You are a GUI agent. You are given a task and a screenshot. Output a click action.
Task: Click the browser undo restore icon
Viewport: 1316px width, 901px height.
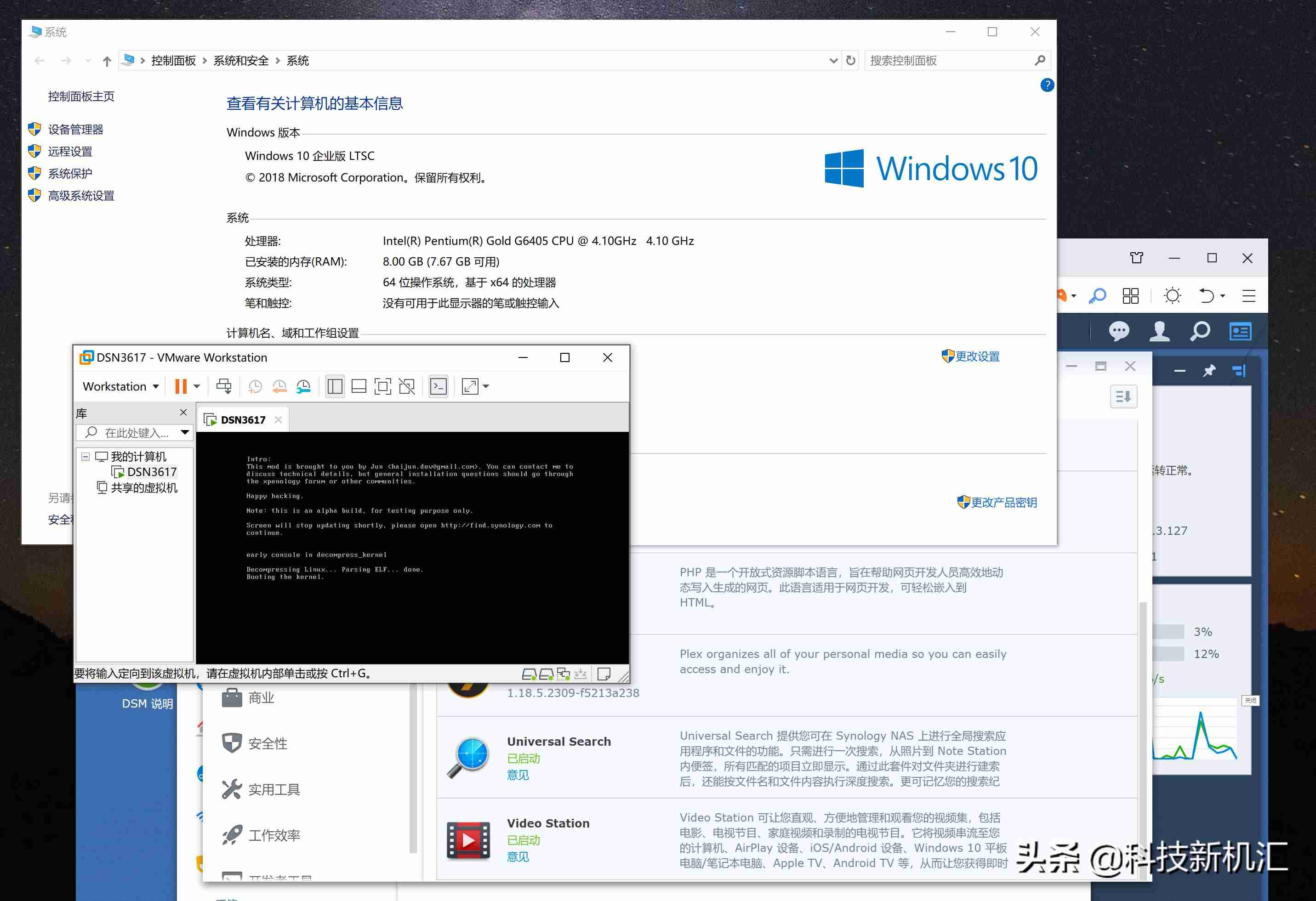pos(1207,296)
